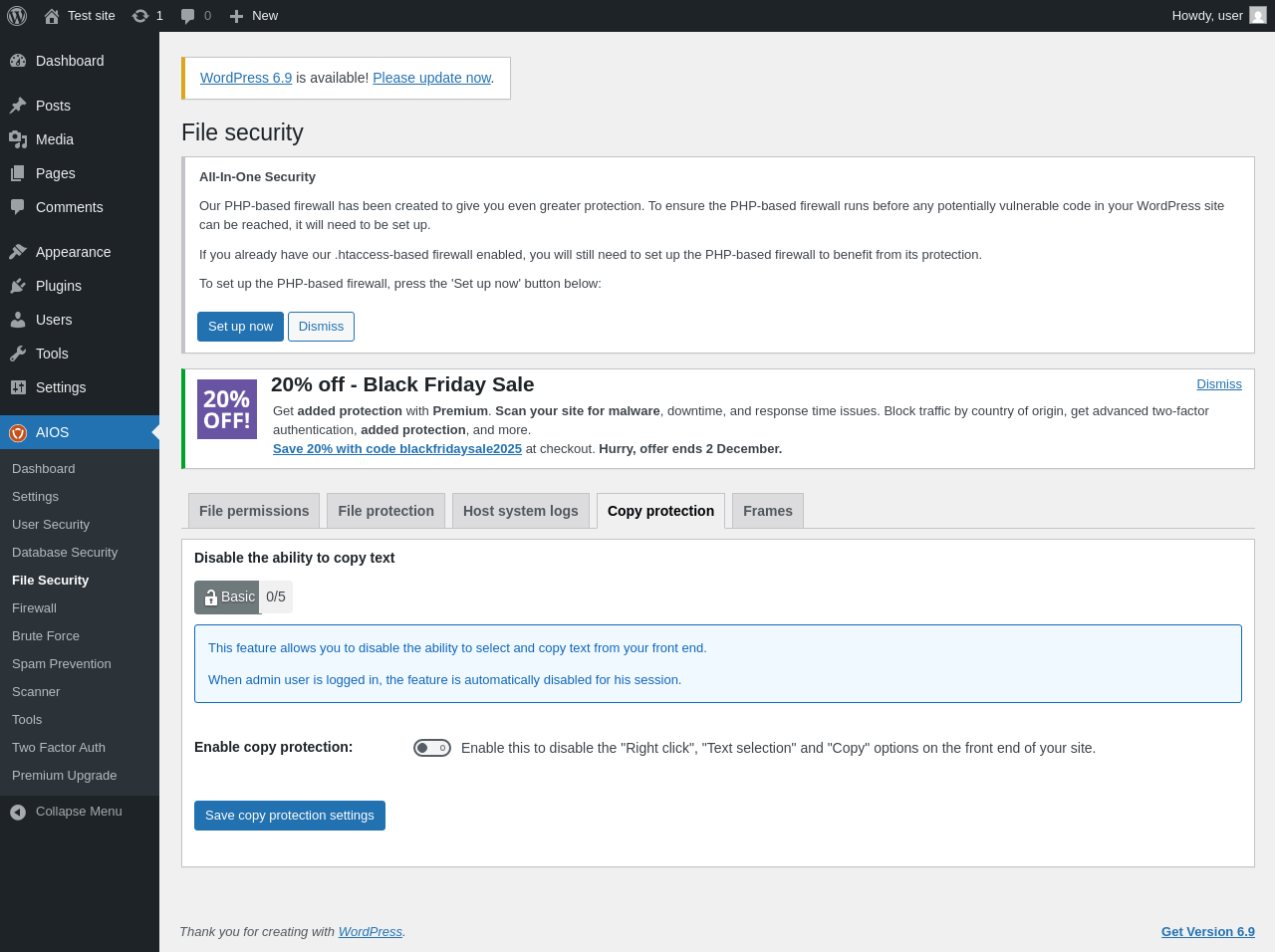Open the WordPress 6.9 link
Image resolution: width=1275 pixels, height=952 pixels.
246,78
